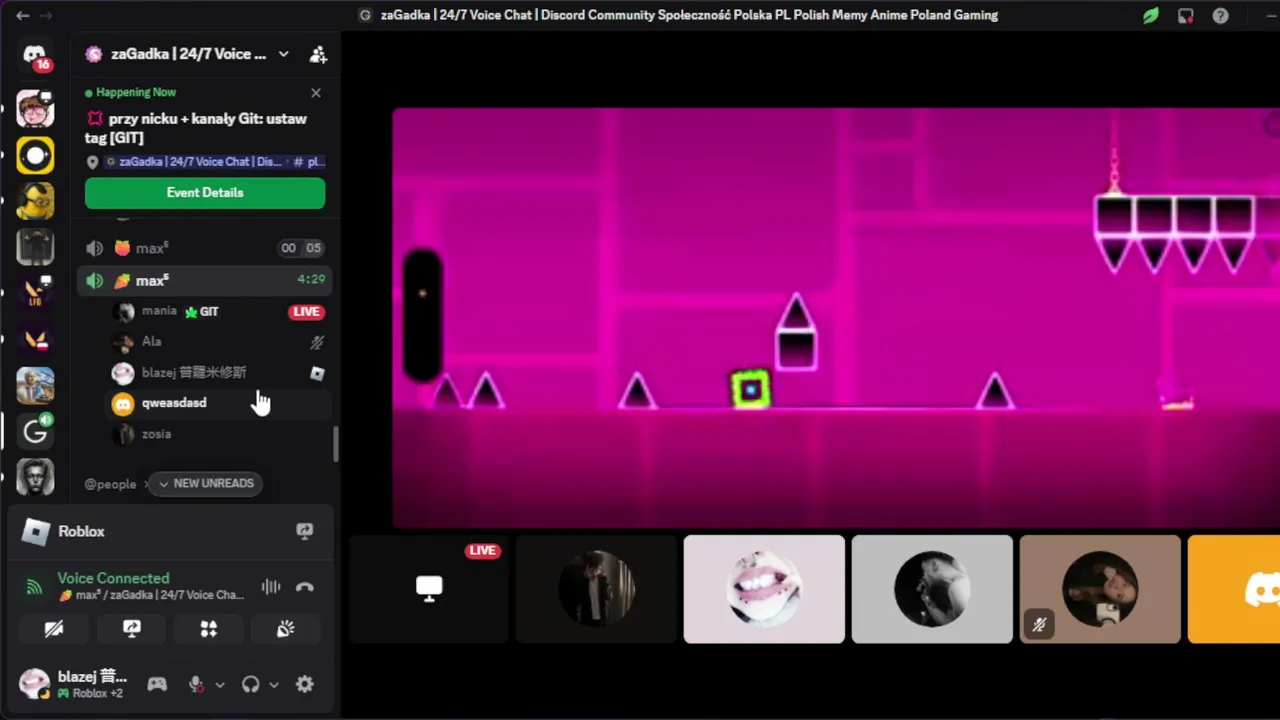This screenshot has width=1280, height=720.
Task: Open User Settings gear
Action: (305, 685)
